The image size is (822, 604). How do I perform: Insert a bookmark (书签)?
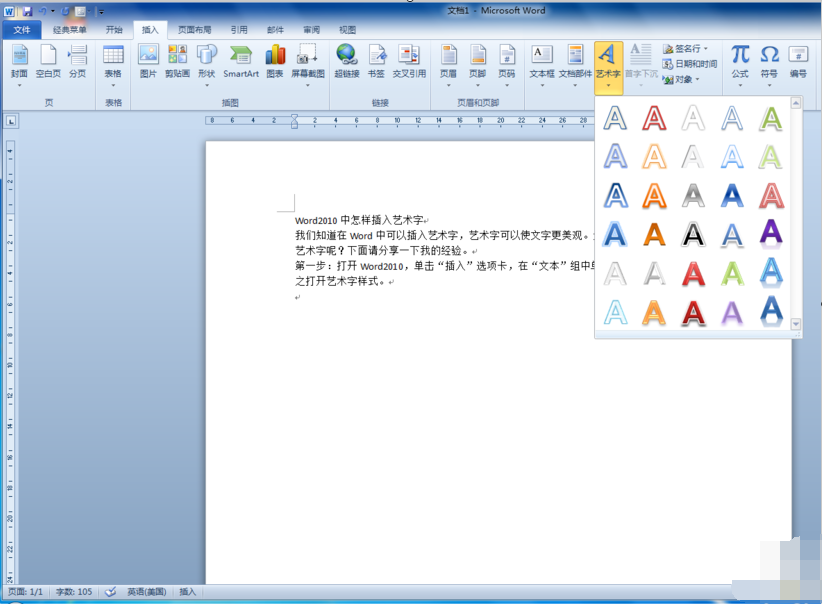pos(376,62)
